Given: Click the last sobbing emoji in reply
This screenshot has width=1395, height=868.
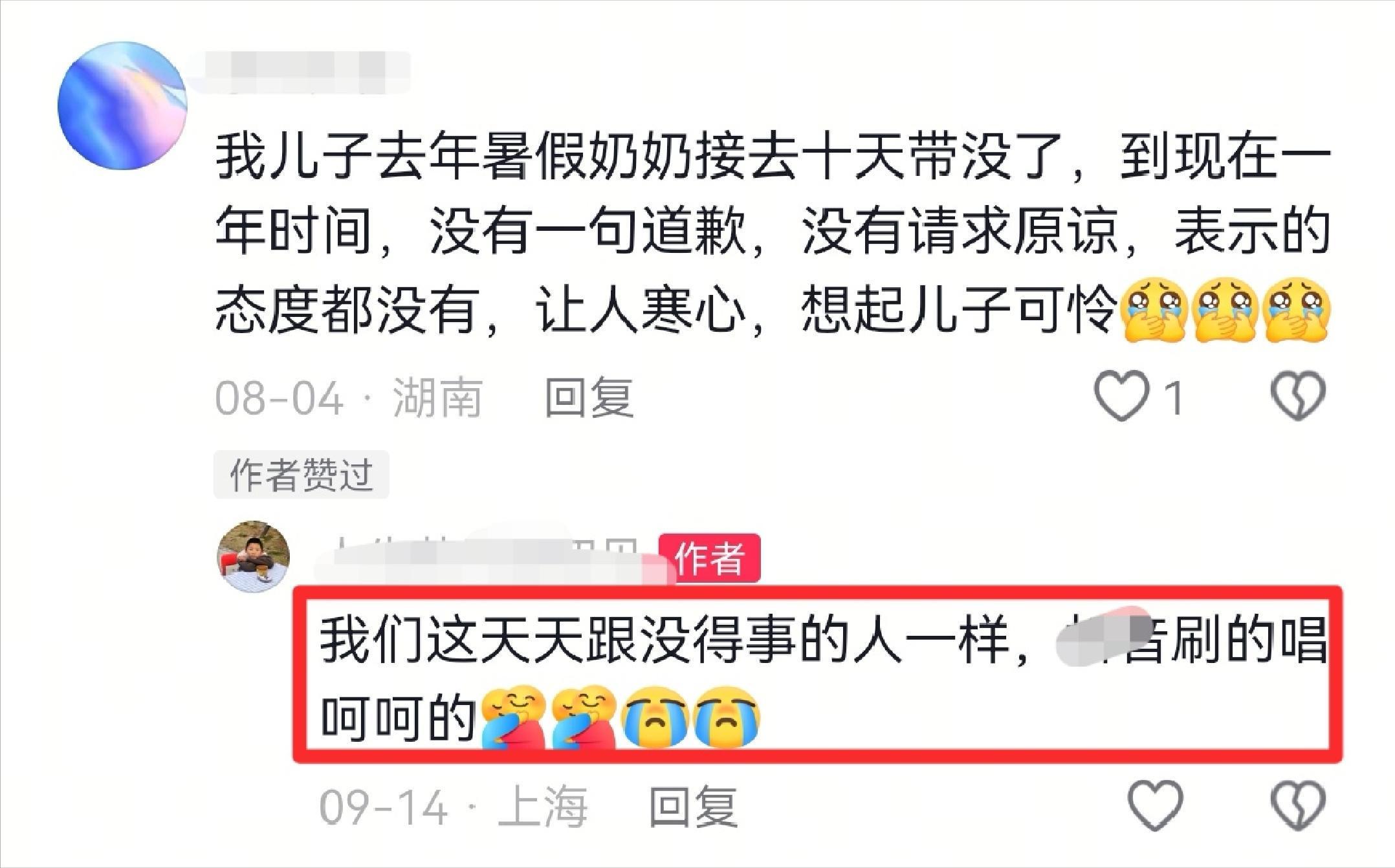Looking at the screenshot, I should point(726,717).
